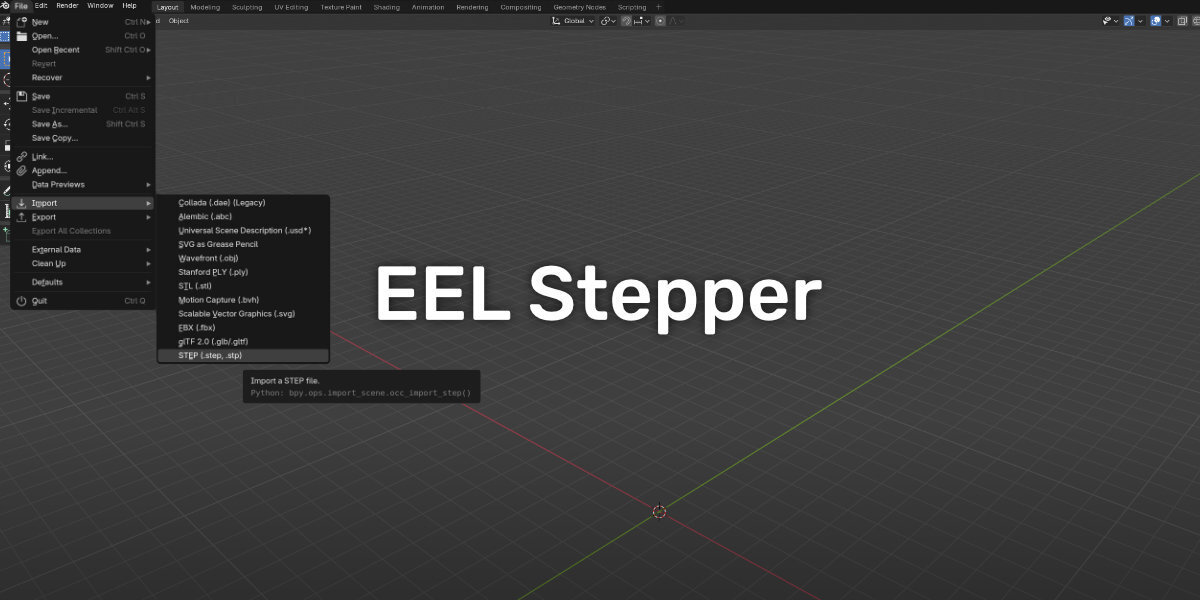The image size is (1200, 600).
Task: Expand the Open Recent submenu
Action: [83, 50]
